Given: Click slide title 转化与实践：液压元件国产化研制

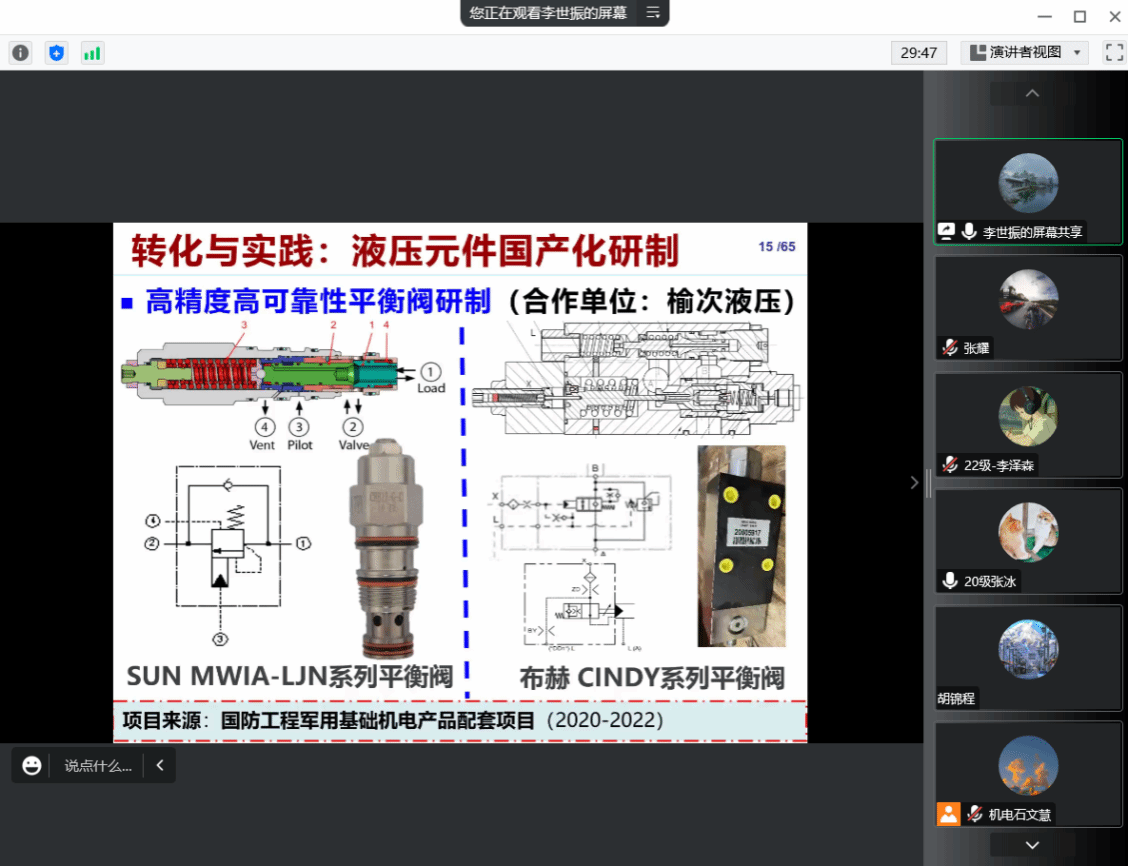Looking at the screenshot, I should click(x=405, y=250).
